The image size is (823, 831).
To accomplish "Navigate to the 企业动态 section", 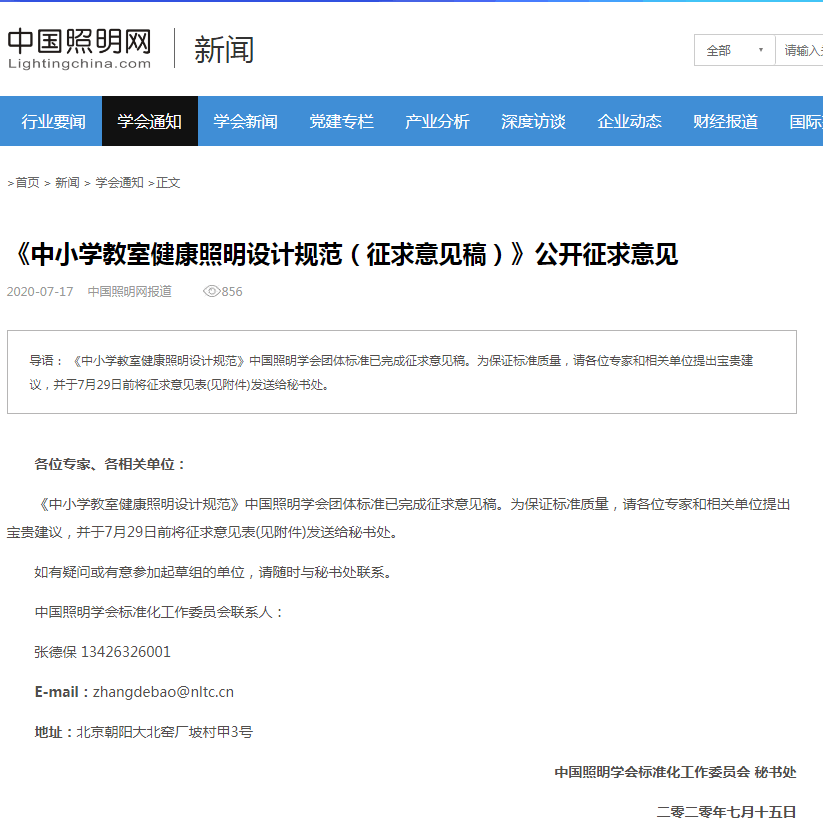I will [x=629, y=122].
